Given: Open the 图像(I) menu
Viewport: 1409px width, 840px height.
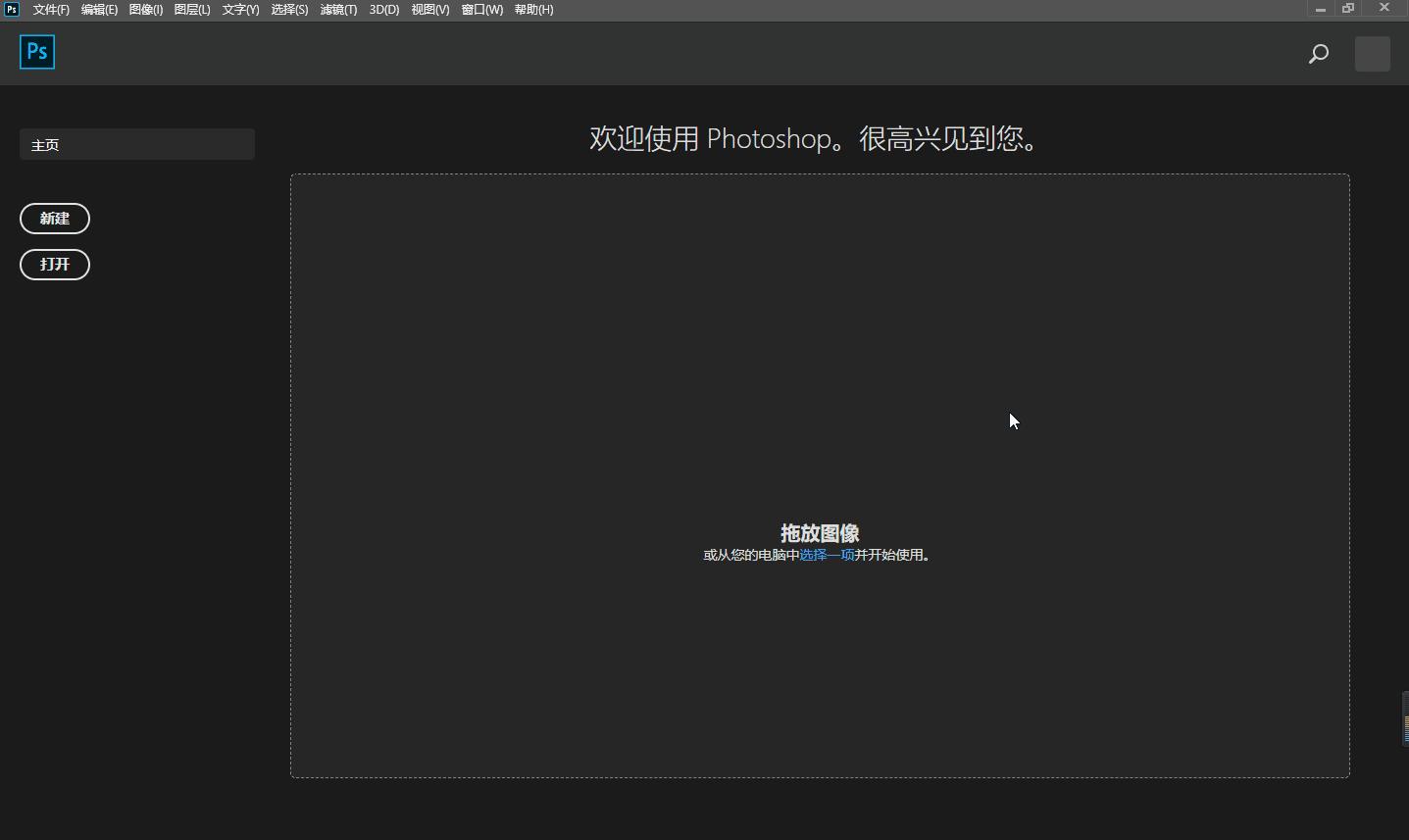Looking at the screenshot, I should pos(146,10).
